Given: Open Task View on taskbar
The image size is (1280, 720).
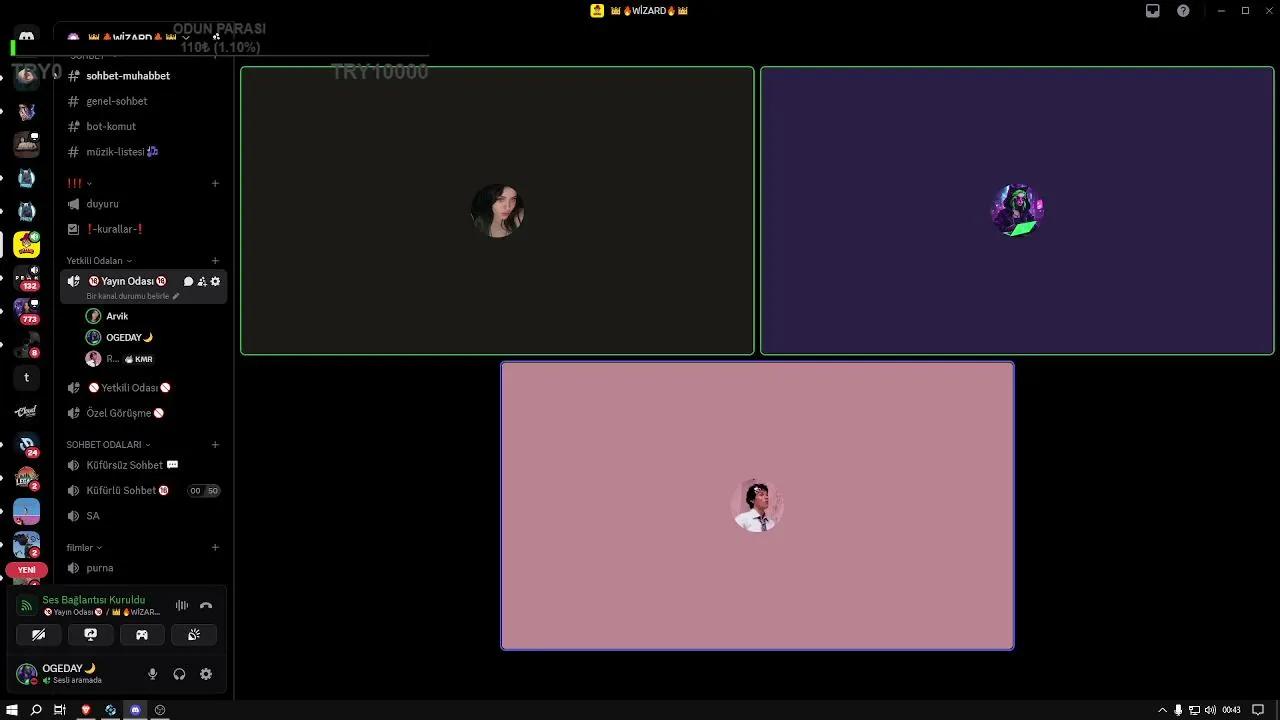Looking at the screenshot, I should tap(60, 710).
